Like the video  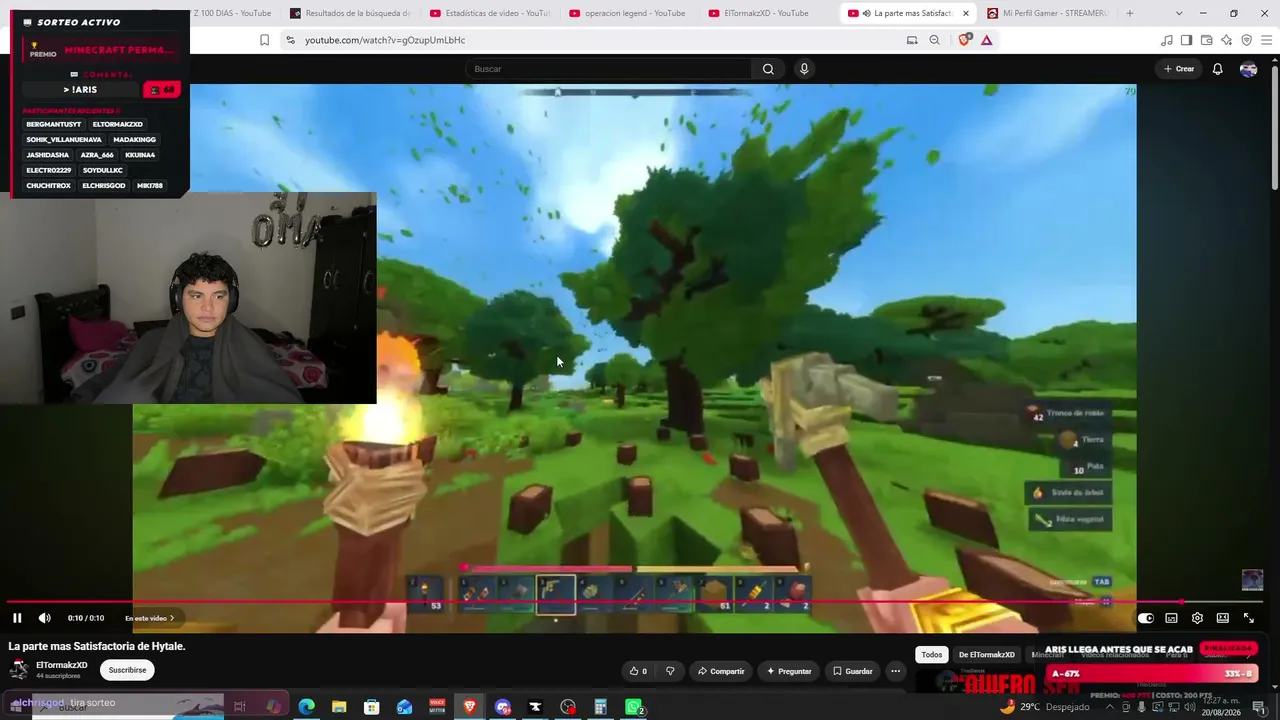coord(637,671)
